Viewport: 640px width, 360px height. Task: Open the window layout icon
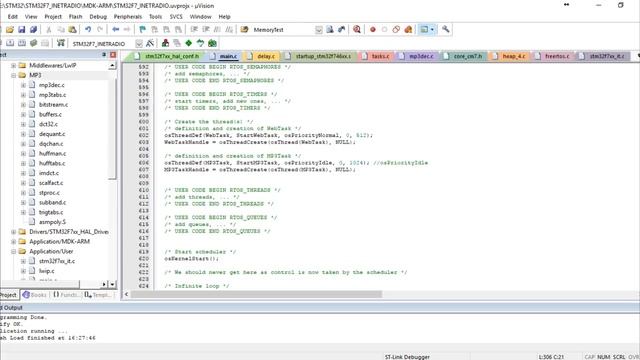tap(424, 29)
